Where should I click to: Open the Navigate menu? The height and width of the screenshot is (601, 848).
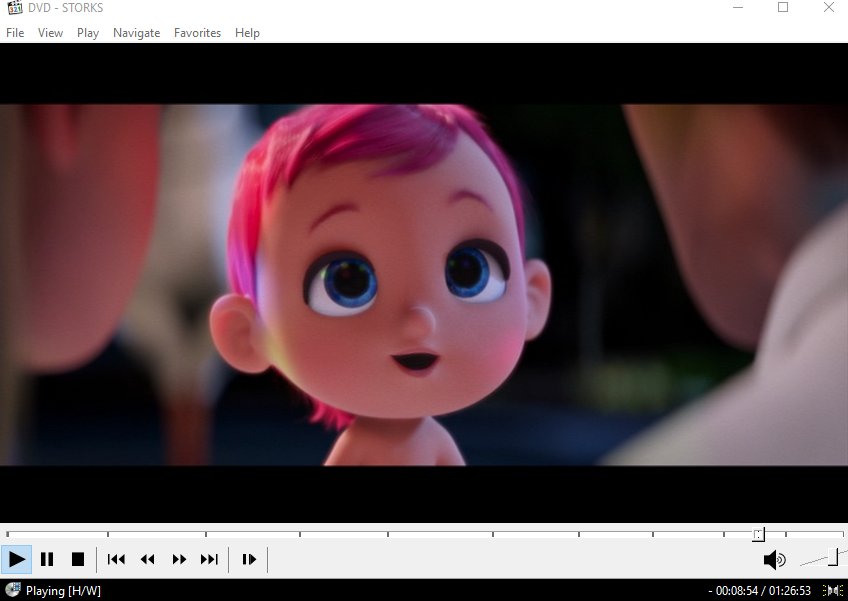pos(136,33)
